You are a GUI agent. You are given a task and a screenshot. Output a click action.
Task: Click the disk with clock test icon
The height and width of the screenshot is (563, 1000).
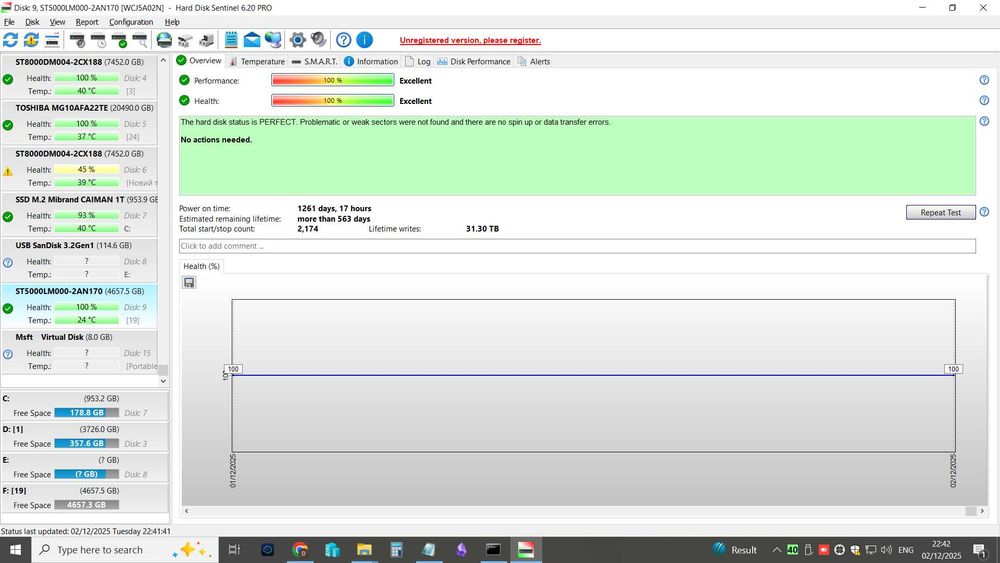click(99, 40)
